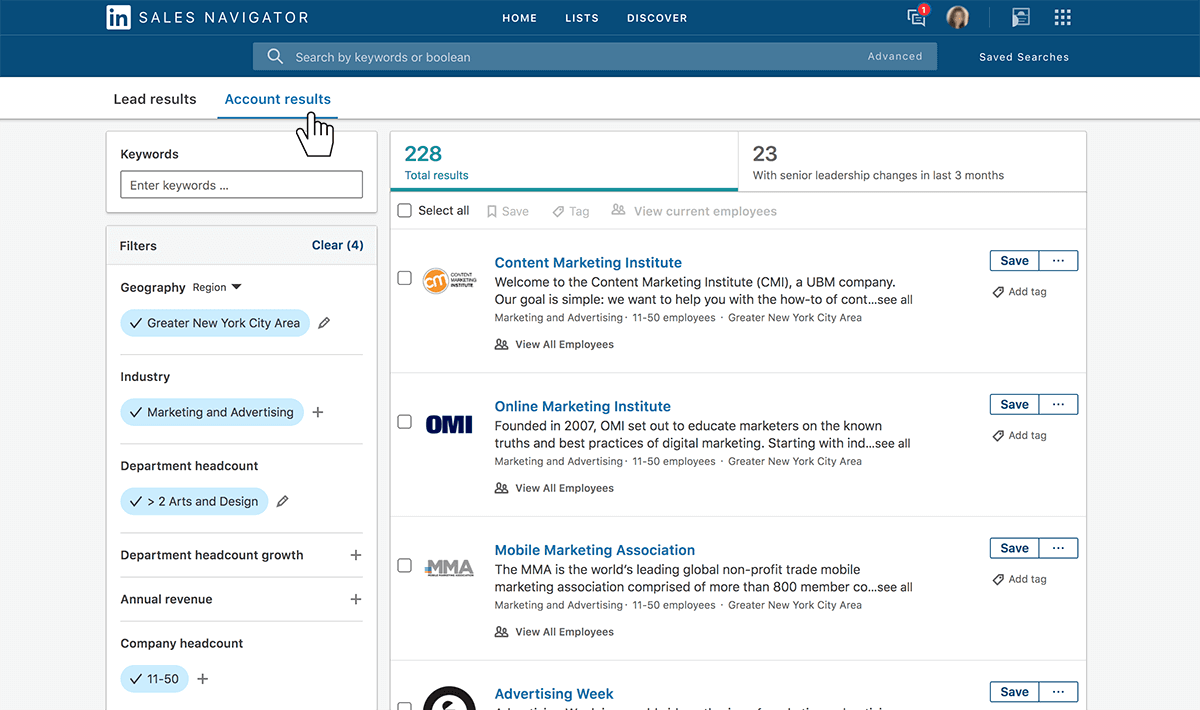
Task: View All Employees of Mobile Marketing Association
Action: click(554, 632)
